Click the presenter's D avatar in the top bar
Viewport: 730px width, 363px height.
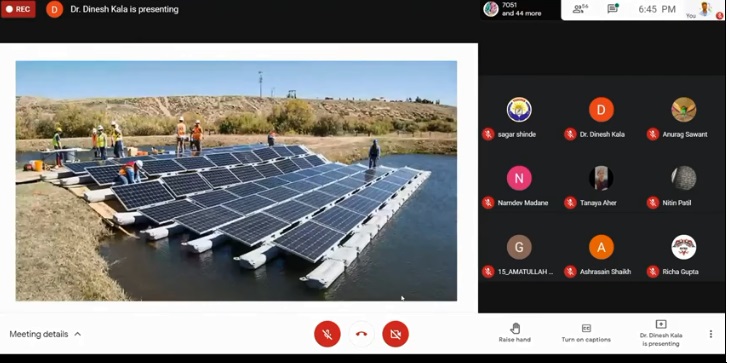pyautogui.click(x=54, y=9)
